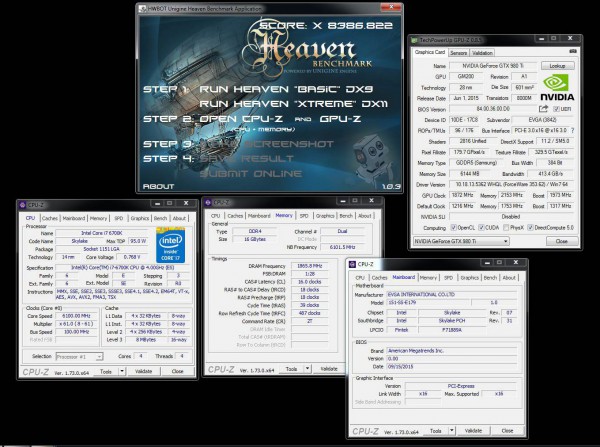Open Processor #1 selection dropdown

[x=79, y=357]
